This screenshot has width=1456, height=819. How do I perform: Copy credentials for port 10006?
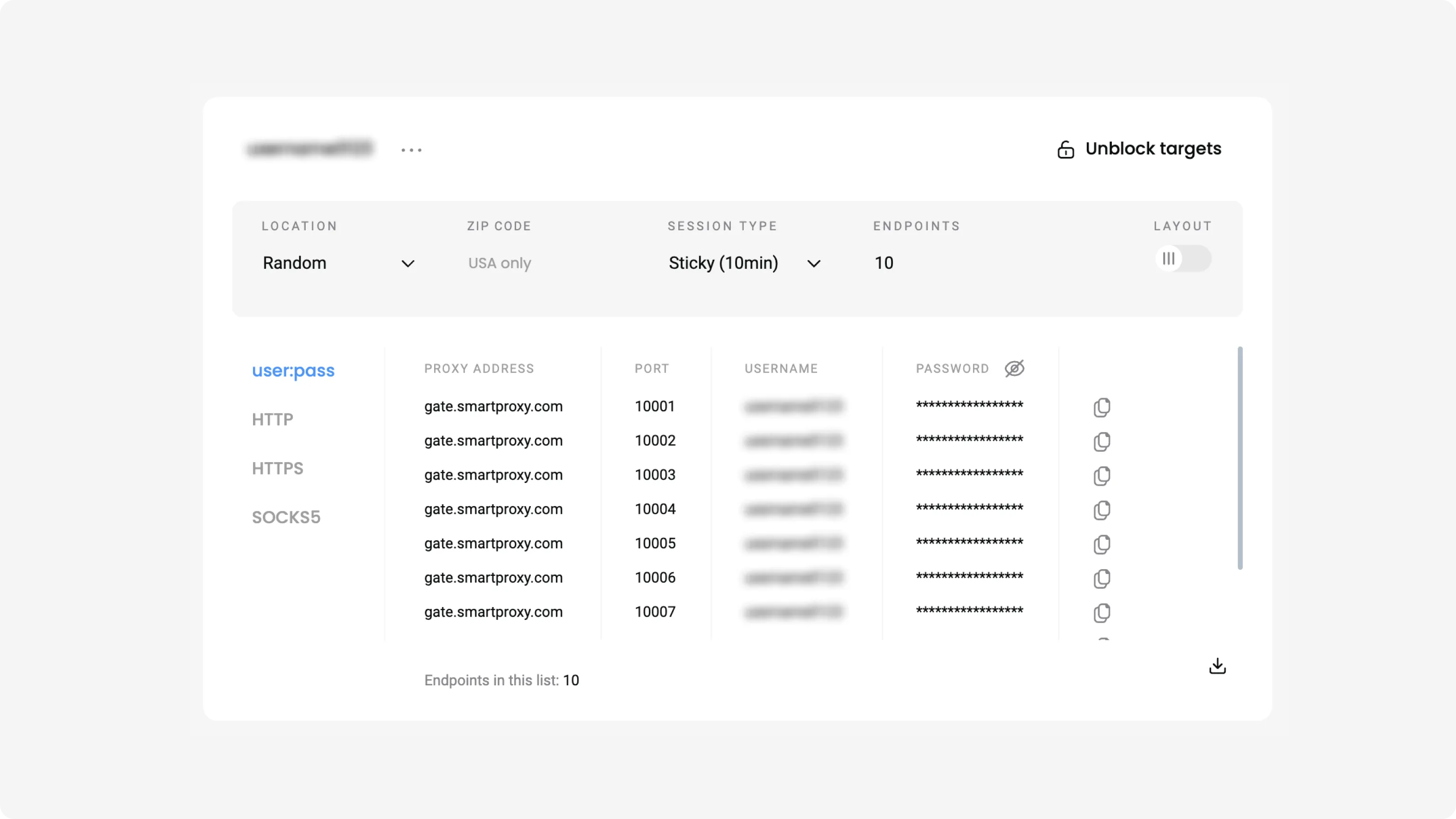point(1101,579)
